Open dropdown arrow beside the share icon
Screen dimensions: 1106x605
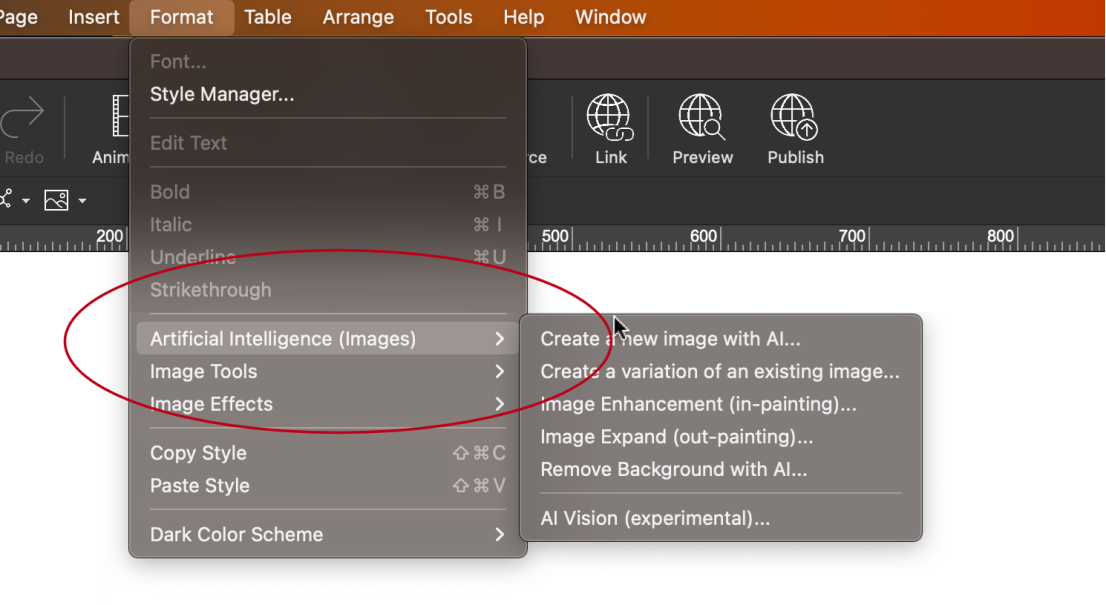(26, 201)
